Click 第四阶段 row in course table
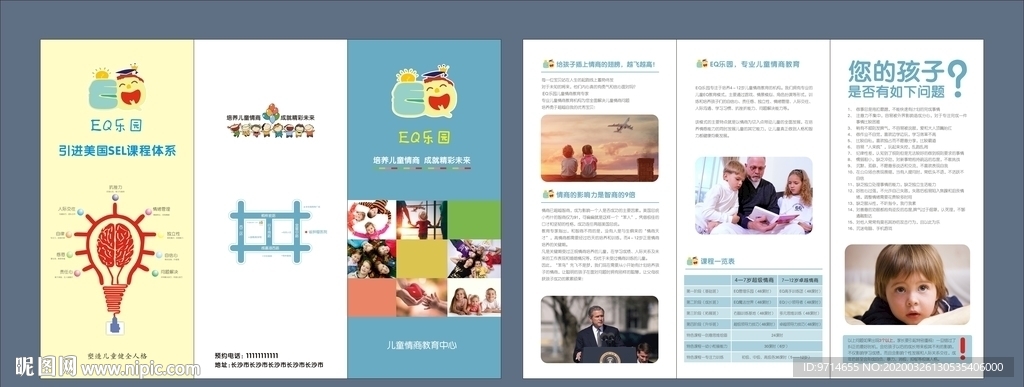This screenshot has width=1024, height=387. [x=752, y=324]
